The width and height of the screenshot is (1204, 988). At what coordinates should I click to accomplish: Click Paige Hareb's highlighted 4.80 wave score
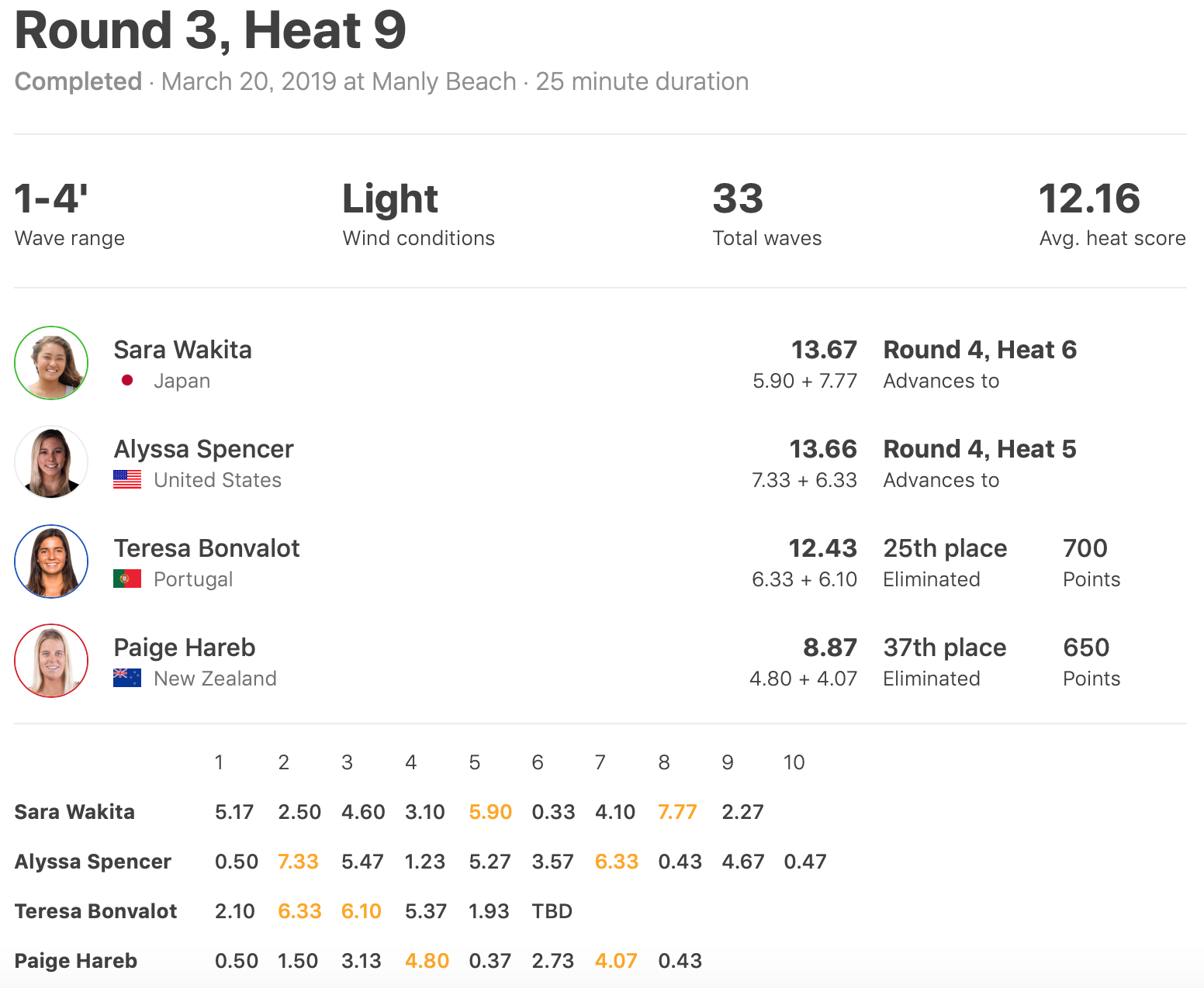click(427, 961)
